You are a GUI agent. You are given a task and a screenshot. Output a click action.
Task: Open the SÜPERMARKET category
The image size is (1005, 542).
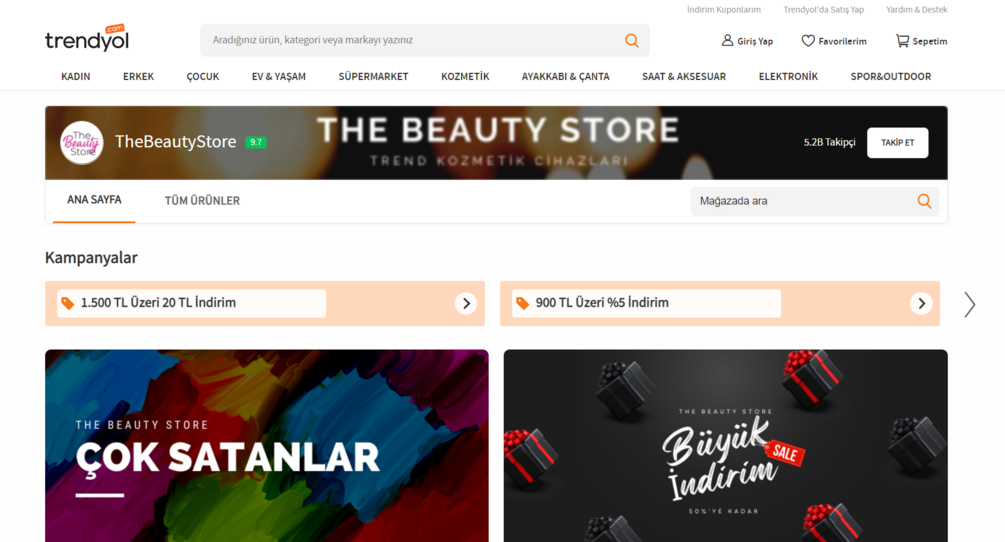point(373,76)
